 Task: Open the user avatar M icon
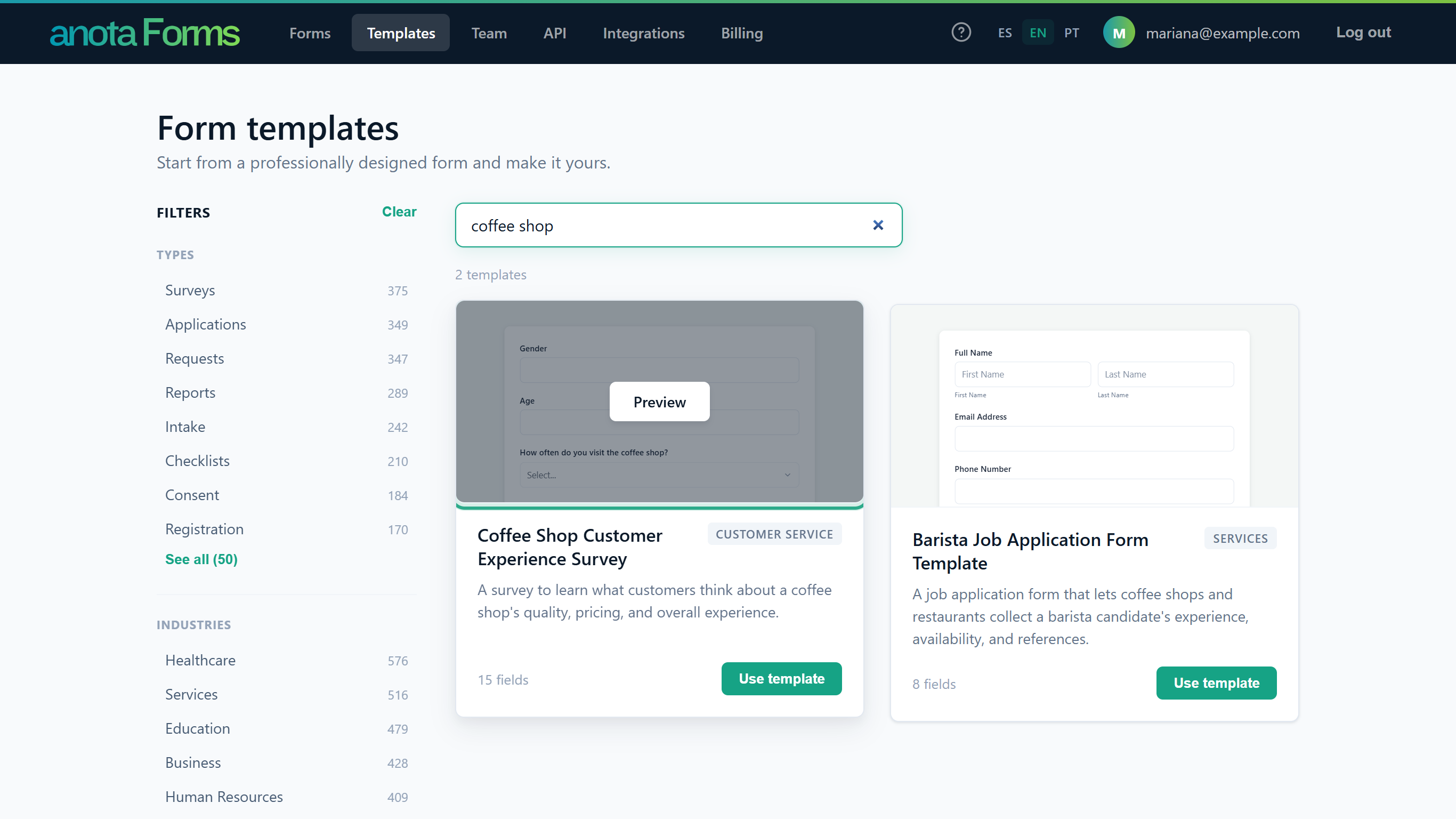(x=1119, y=33)
